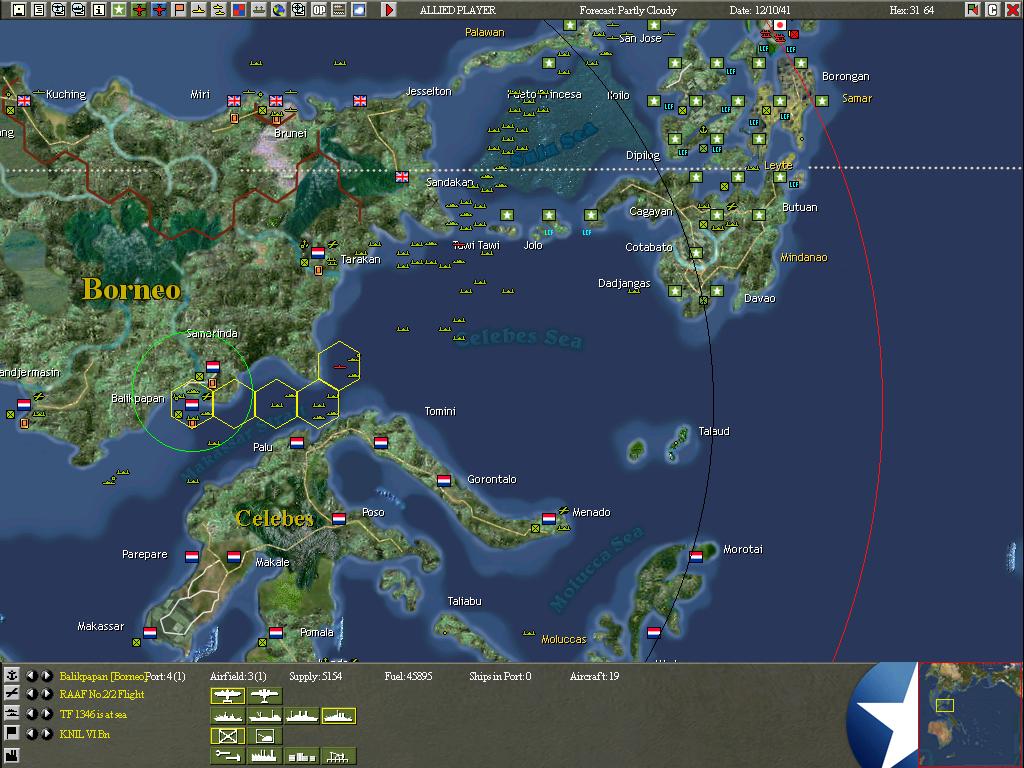Open the OP toolbar button
The height and width of the screenshot is (768, 1024).
click(319, 10)
